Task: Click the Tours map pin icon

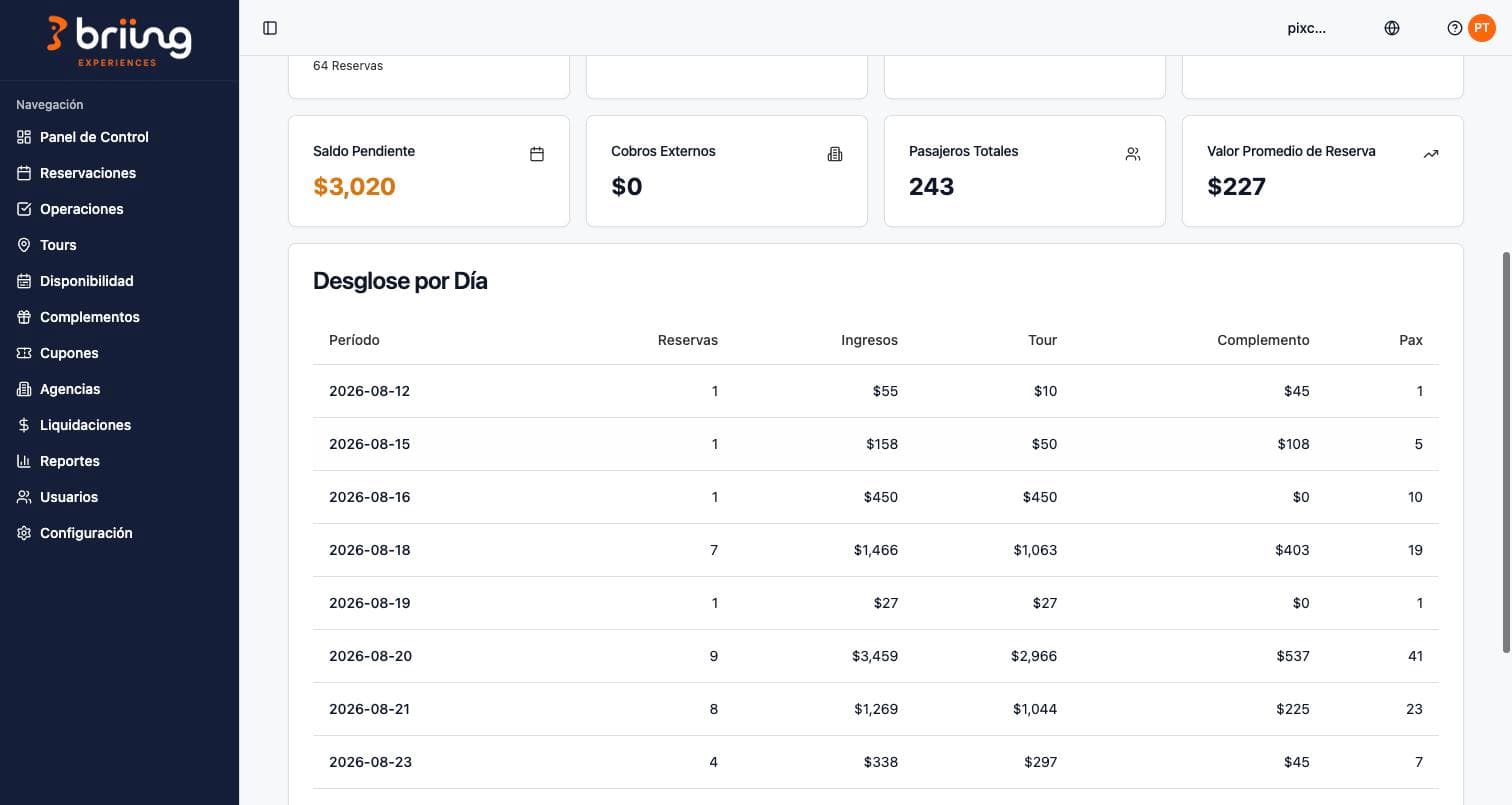Action: [24, 245]
